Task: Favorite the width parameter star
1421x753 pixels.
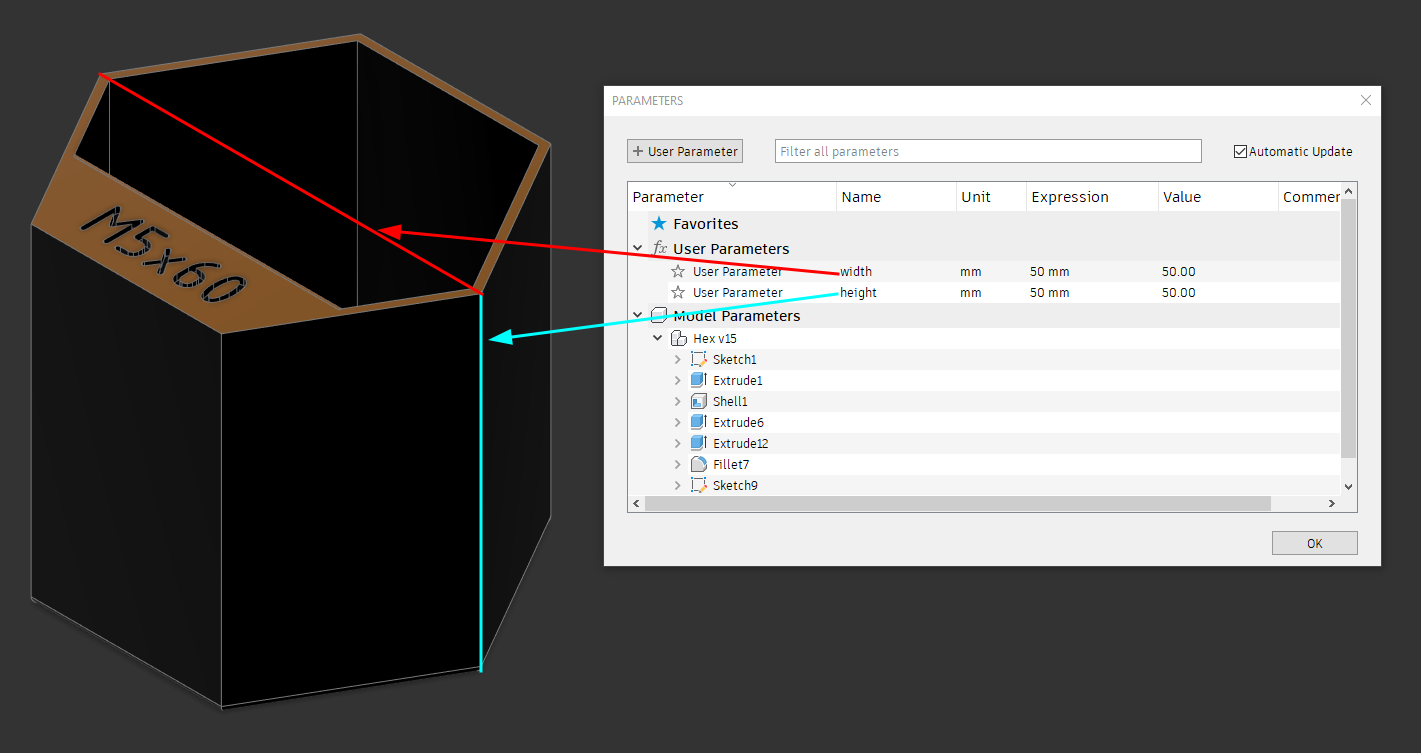Action: click(676, 271)
